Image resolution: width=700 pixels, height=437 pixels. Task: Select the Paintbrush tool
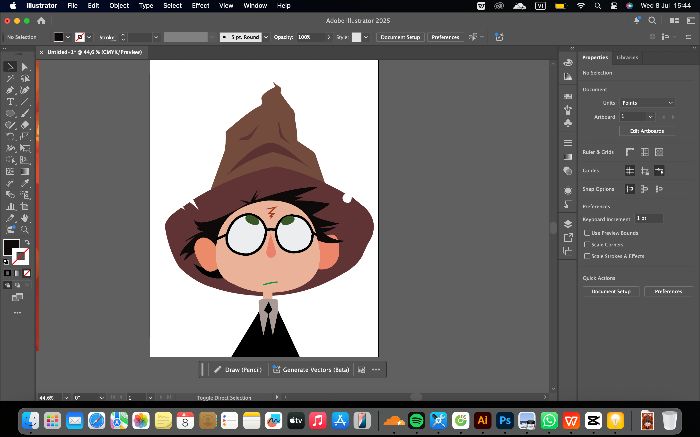(25, 113)
